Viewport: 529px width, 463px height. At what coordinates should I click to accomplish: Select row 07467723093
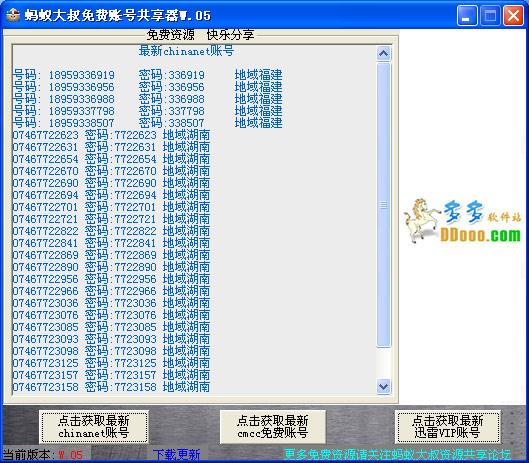(x=111, y=339)
